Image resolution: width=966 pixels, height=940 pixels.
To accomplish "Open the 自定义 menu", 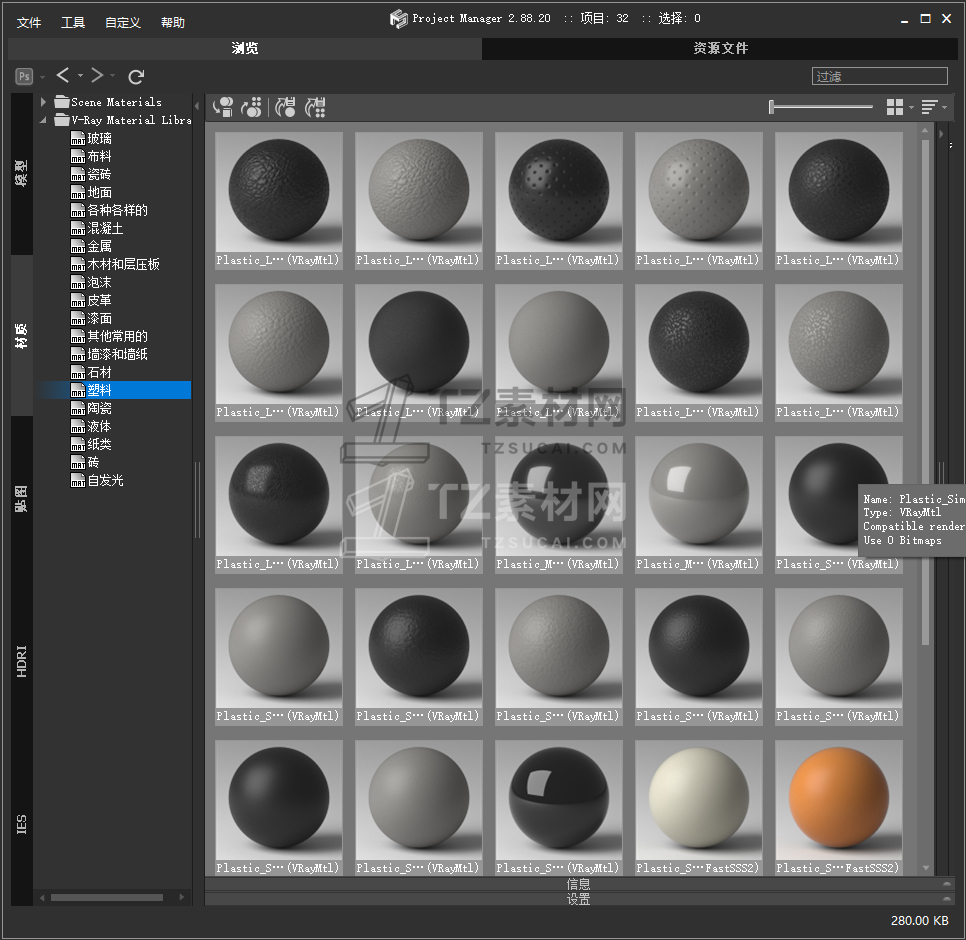I will click(123, 23).
